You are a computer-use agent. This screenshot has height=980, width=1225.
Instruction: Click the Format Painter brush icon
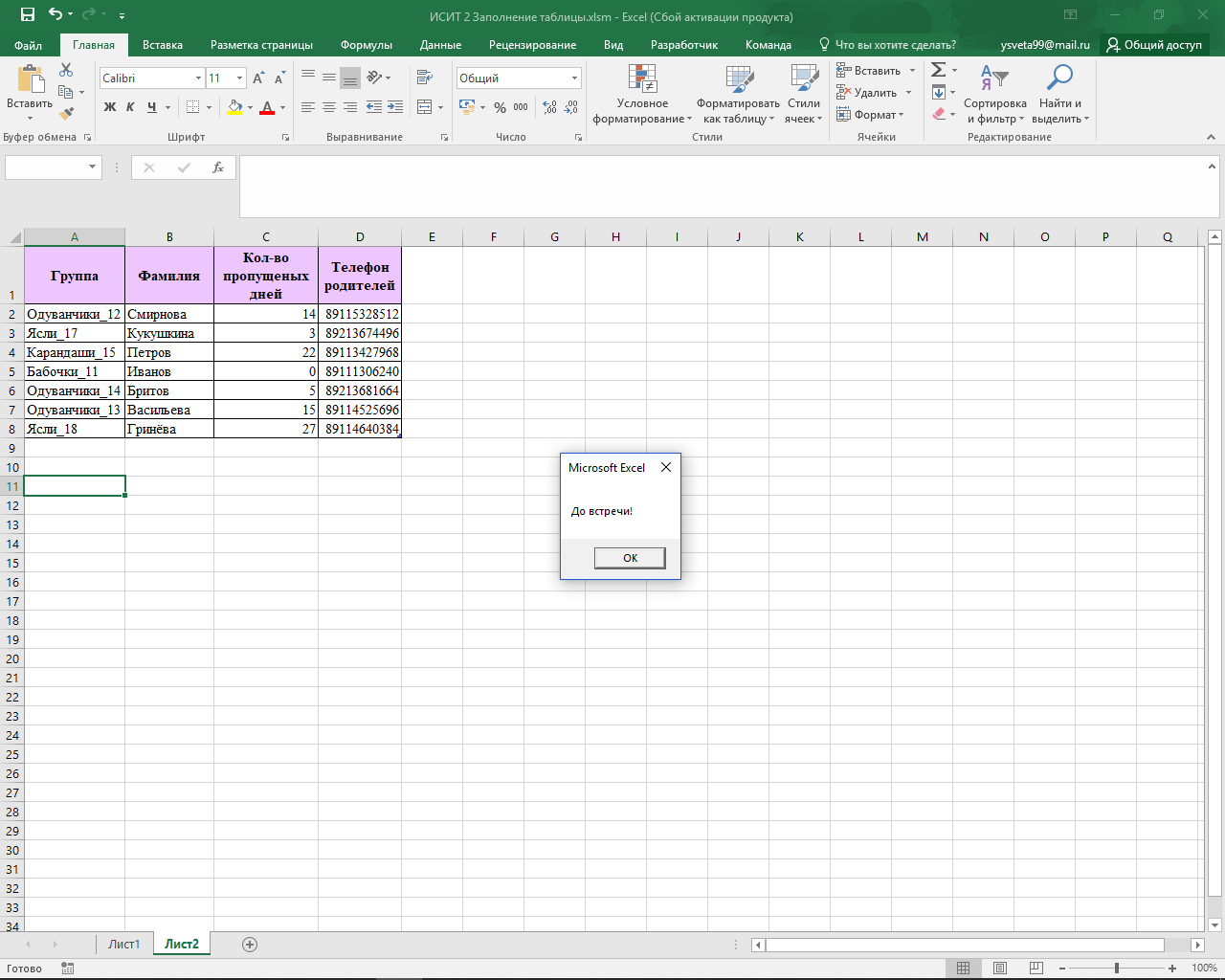pos(66,113)
